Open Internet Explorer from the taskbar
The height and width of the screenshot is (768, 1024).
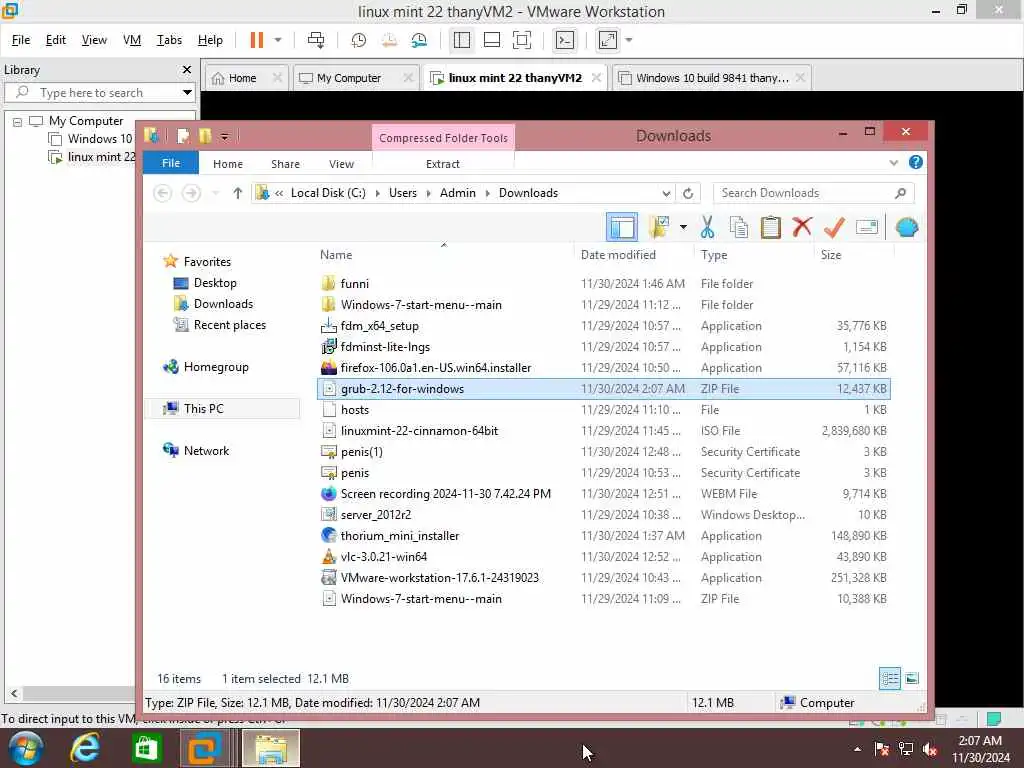[x=85, y=748]
